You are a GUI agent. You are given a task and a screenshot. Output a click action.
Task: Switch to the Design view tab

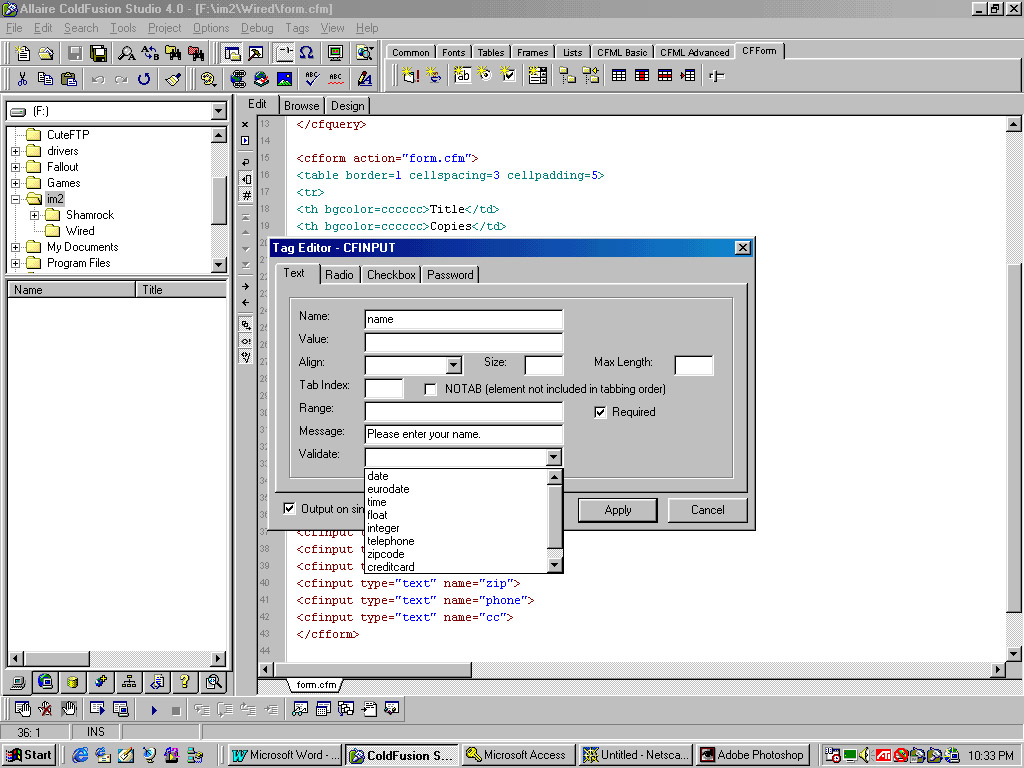[x=347, y=106]
